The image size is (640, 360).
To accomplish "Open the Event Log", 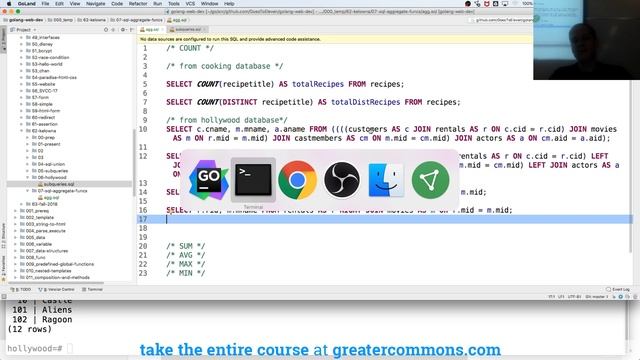I will point(618,289).
